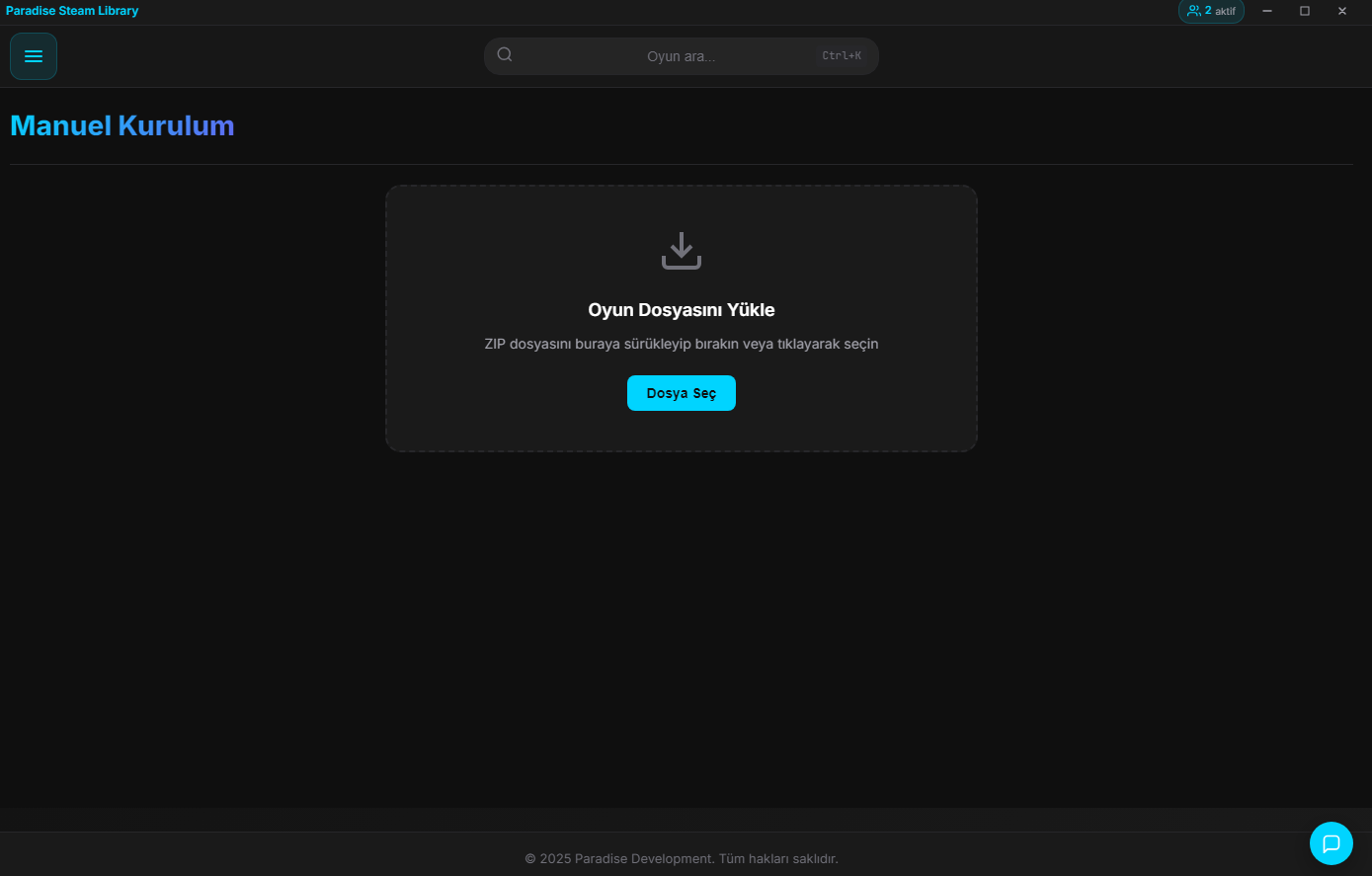Click the Paradise Development copyright footer
Image resolution: width=1372 pixels, height=876 pixels.
[x=682, y=859]
